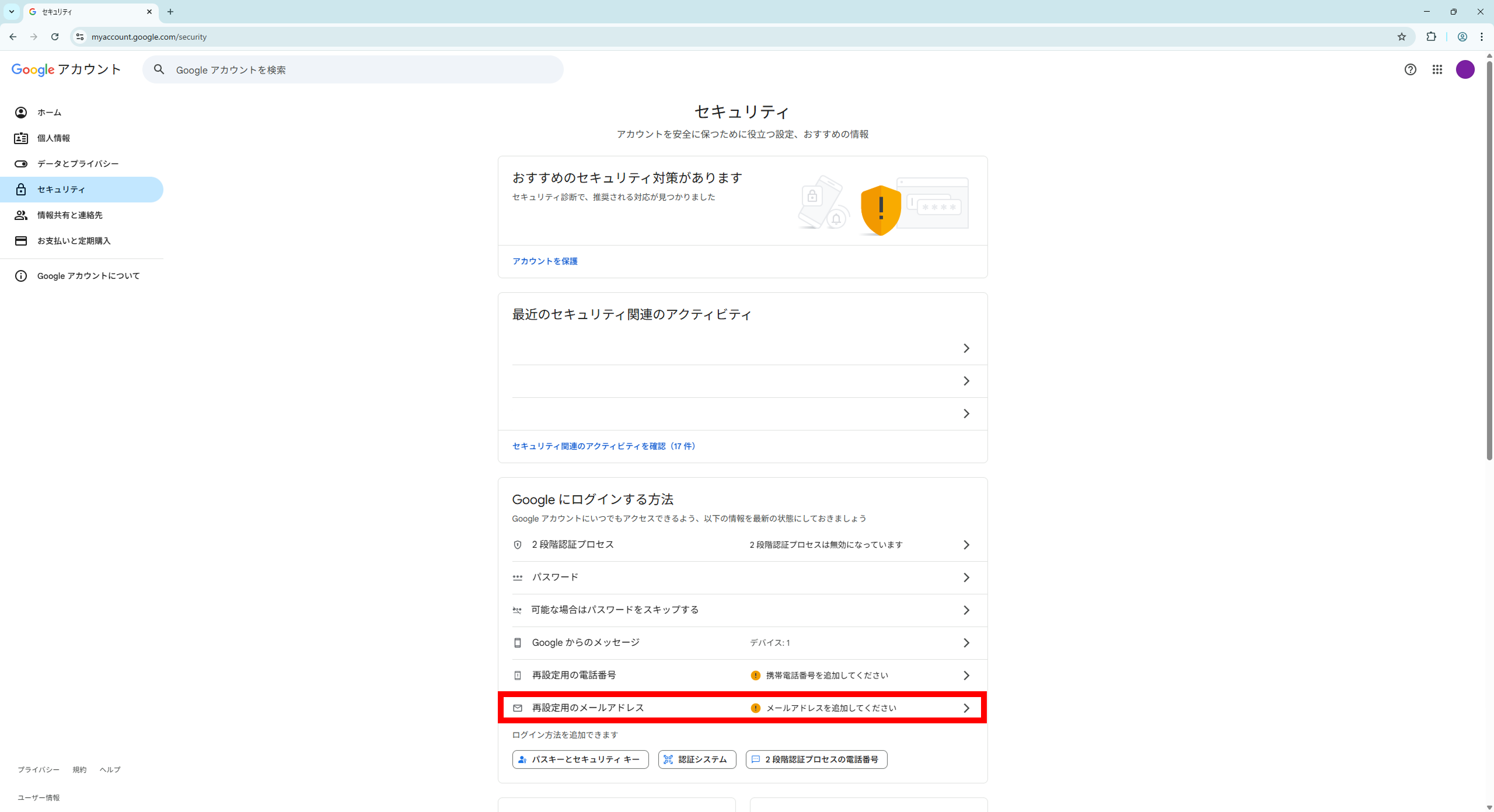The height and width of the screenshot is (812, 1494).
Task: Open 個人情報 in the sidebar
Action: [82, 138]
